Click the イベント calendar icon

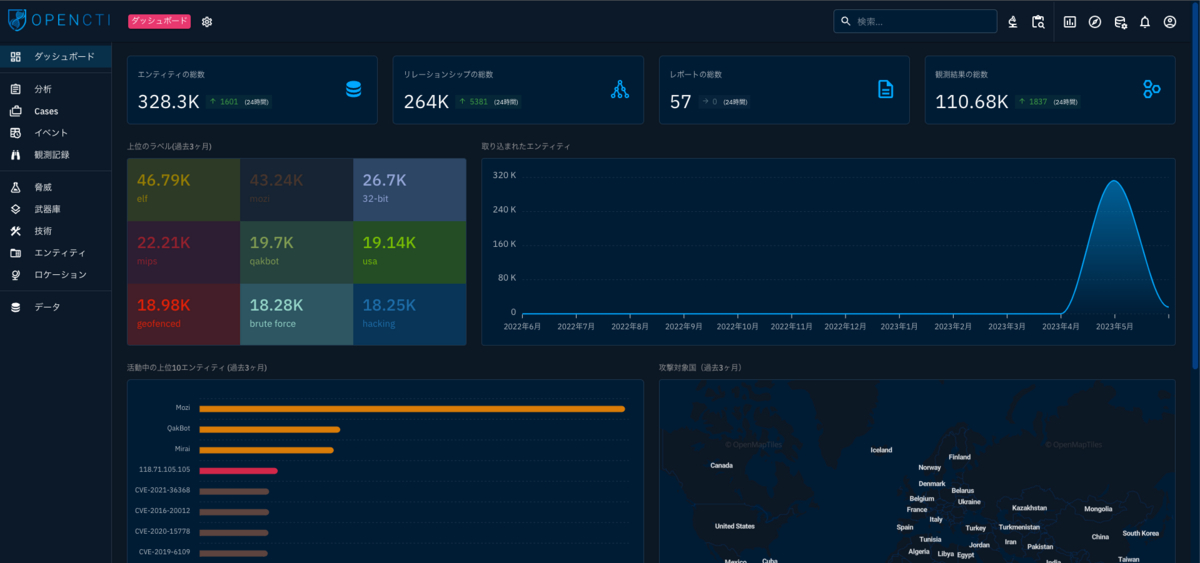15,133
